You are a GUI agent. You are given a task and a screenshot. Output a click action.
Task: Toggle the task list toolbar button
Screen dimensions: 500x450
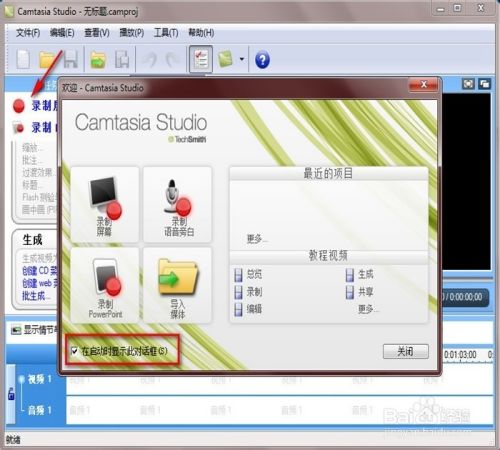201,59
